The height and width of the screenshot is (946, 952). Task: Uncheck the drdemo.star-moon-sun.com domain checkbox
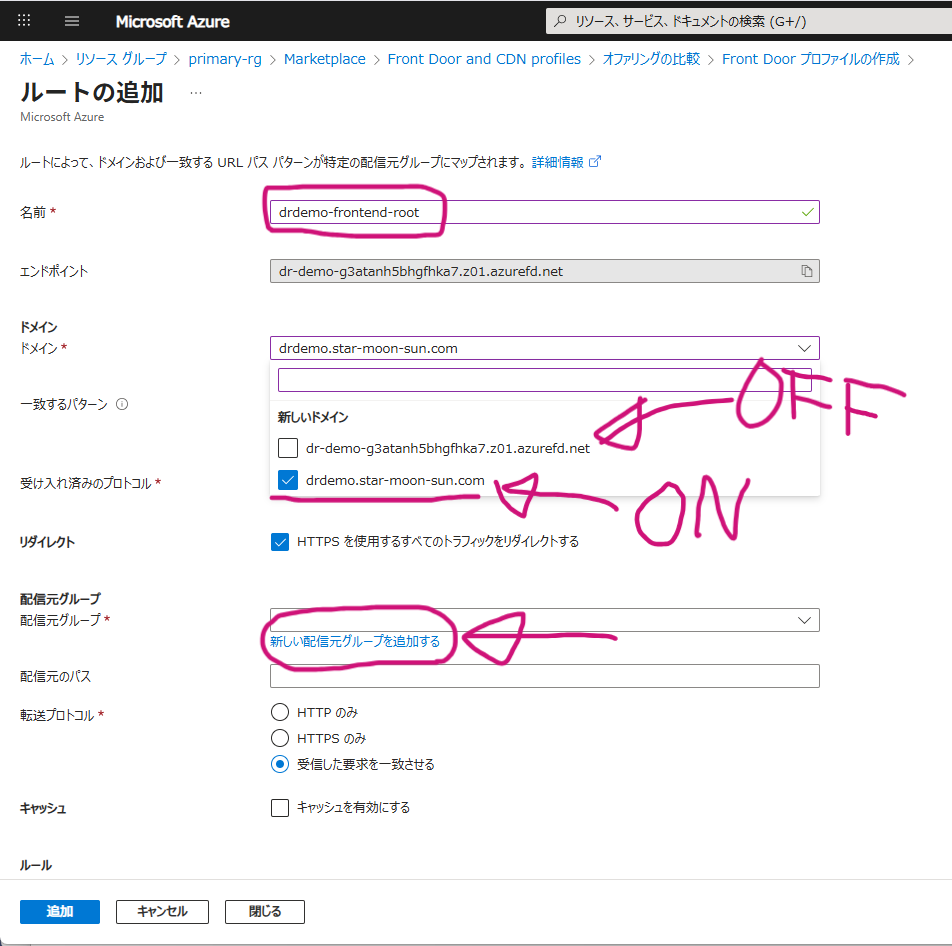288,480
